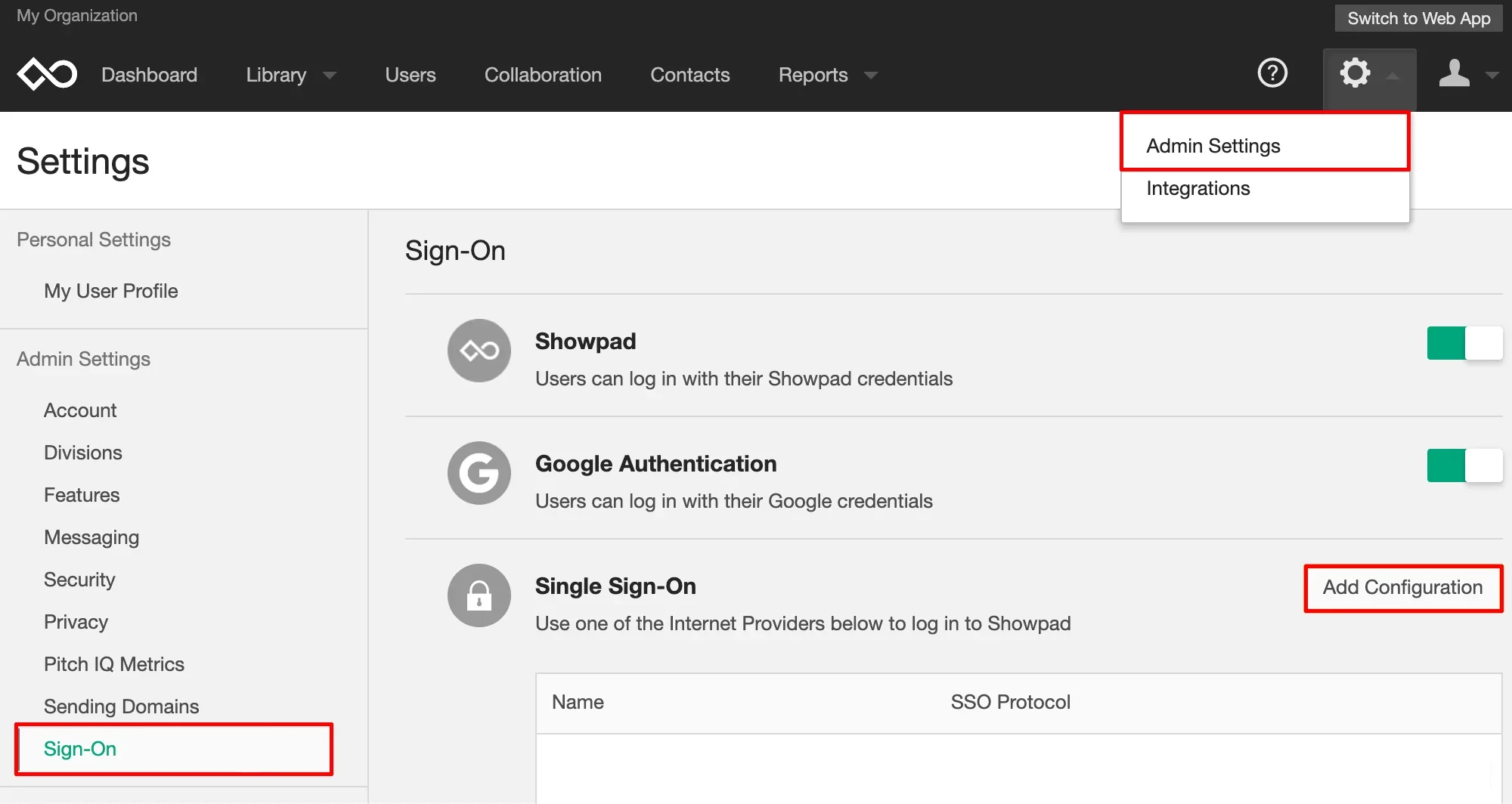This screenshot has width=1512, height=804.
Task: Open Security admin settings
Action: pyautogui.click(x=79, y=580)
